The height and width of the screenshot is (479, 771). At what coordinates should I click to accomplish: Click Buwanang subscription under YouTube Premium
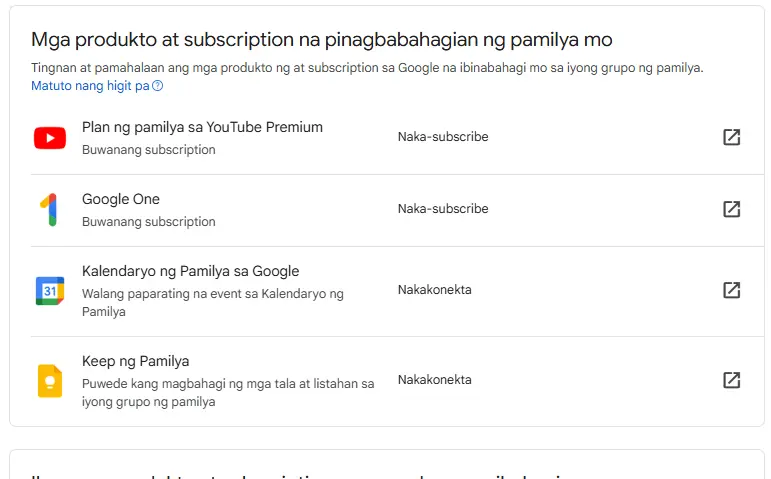point(148,150)
